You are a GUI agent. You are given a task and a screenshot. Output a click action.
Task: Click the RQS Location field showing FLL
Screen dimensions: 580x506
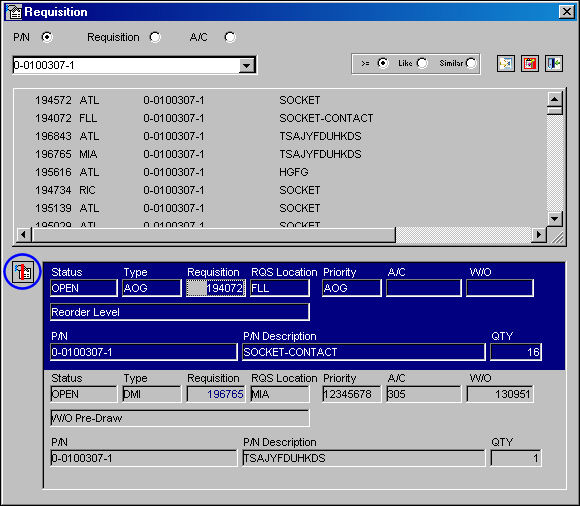280,288
